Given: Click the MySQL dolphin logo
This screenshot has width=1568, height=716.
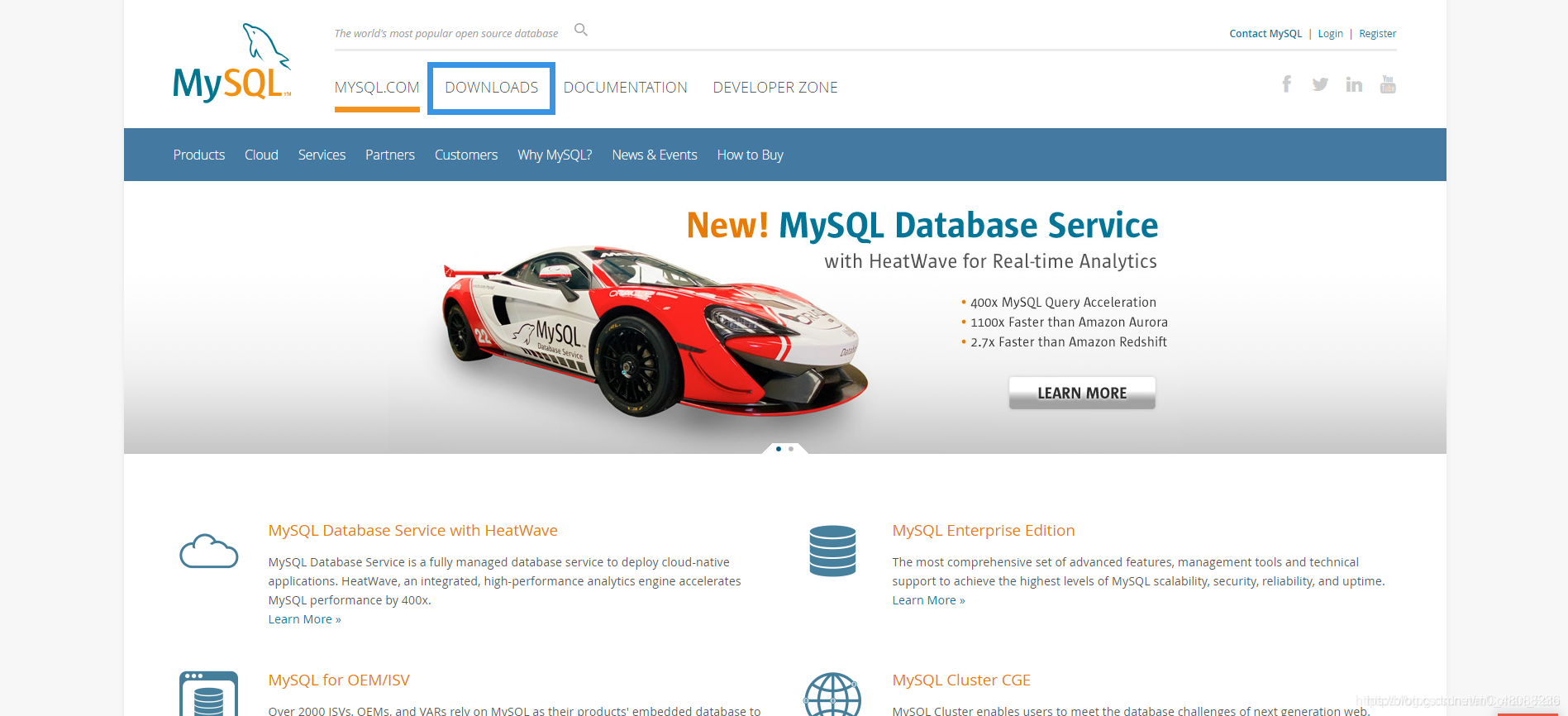Looking at the screenshot, I should (231, 64).
